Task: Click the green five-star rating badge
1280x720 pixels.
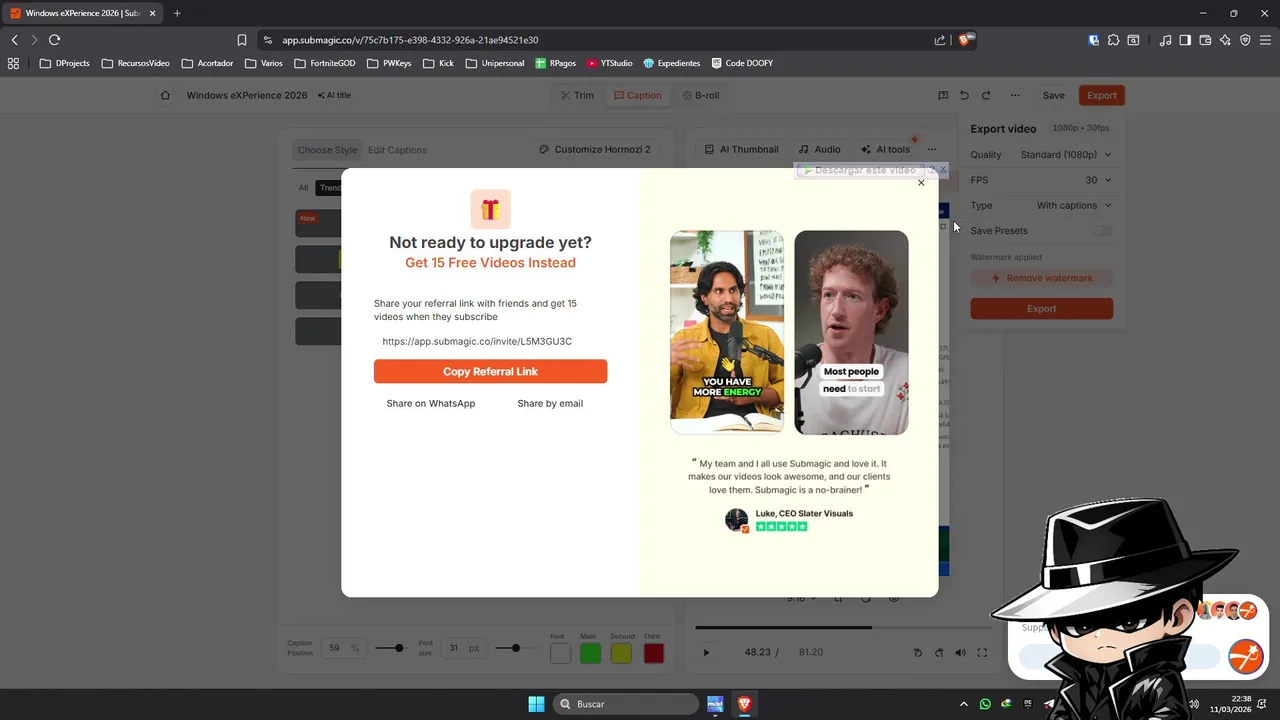Action: (781, 526)
